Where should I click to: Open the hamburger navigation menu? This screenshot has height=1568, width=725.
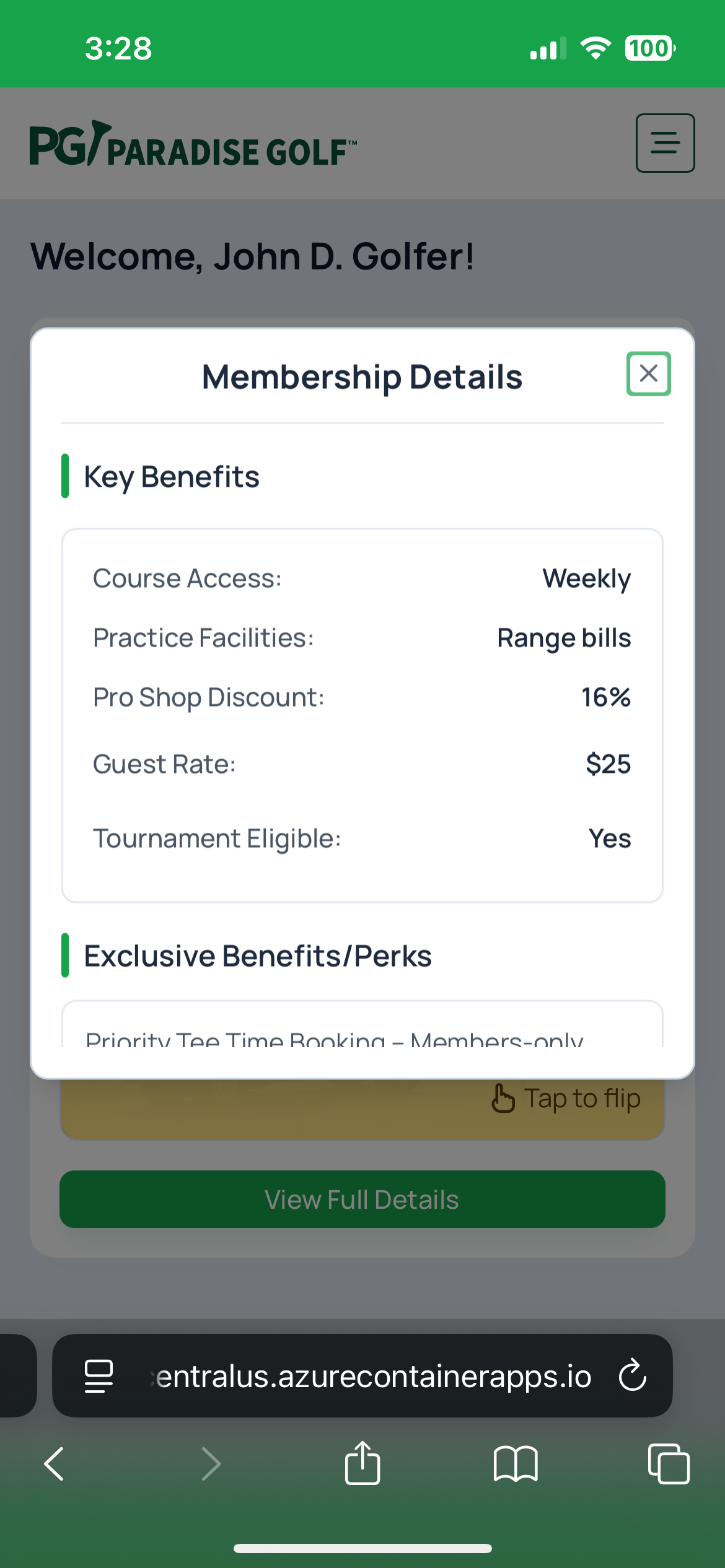665,142
